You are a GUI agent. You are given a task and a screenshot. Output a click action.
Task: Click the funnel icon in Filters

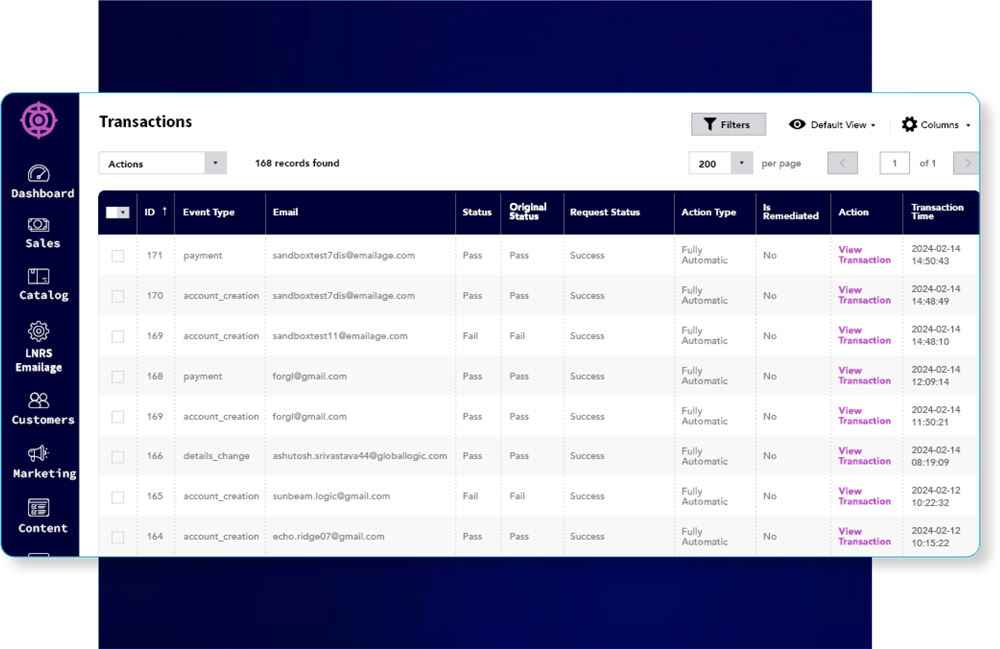(710, 124)
